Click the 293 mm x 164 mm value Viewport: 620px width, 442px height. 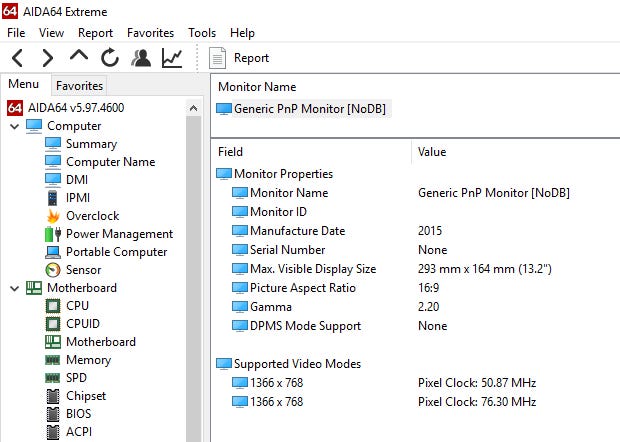click(484, 269)
